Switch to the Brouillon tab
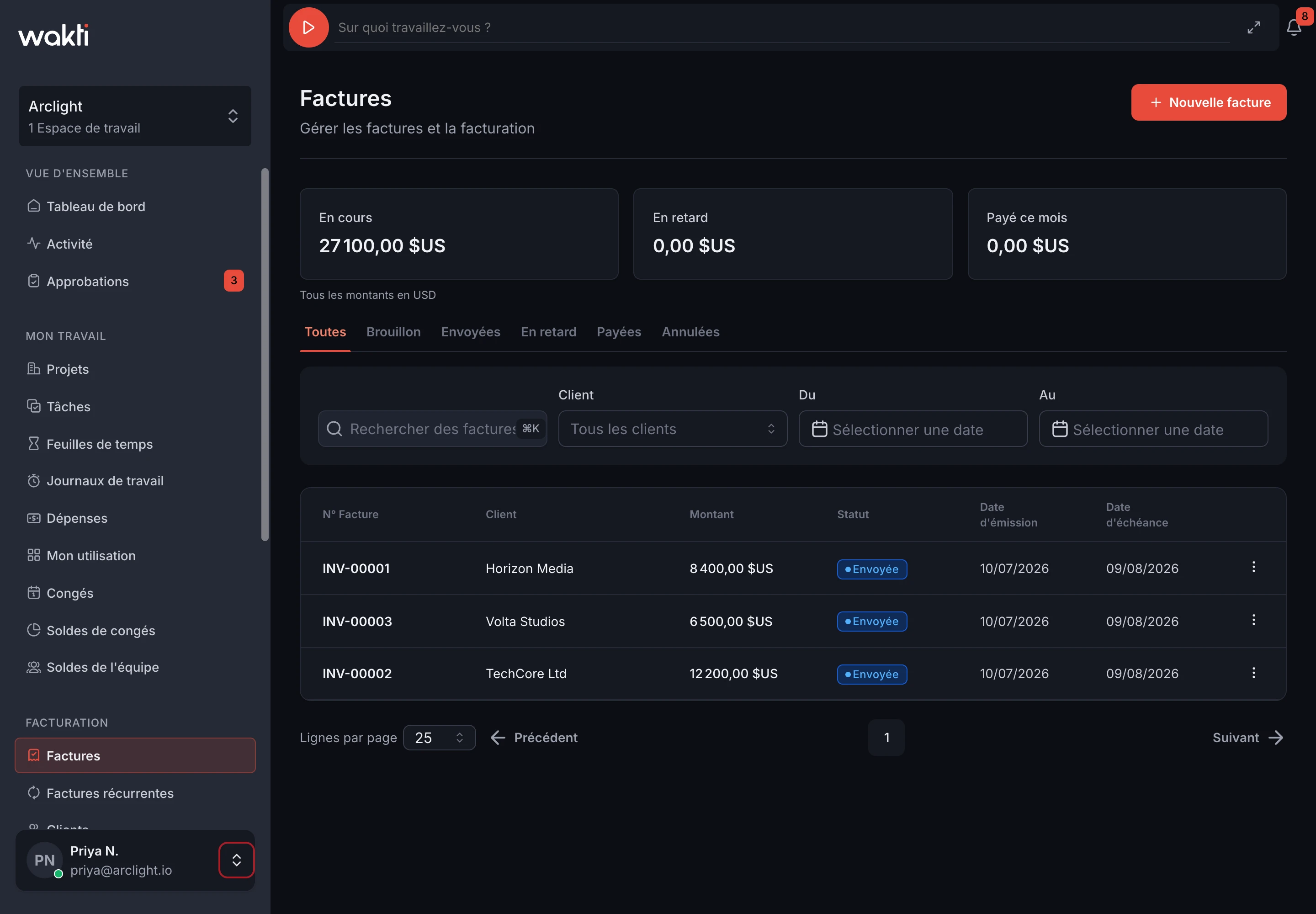Viewport: 1316px width, 914px height. point(393,332)
